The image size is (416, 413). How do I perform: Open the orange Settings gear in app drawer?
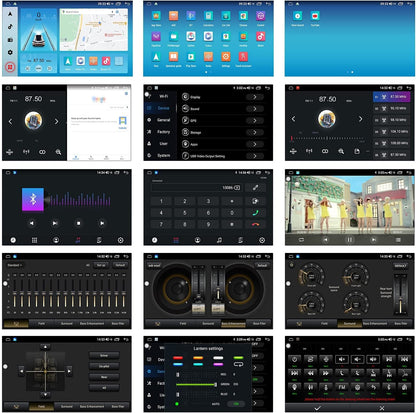[x=226, y=57]
